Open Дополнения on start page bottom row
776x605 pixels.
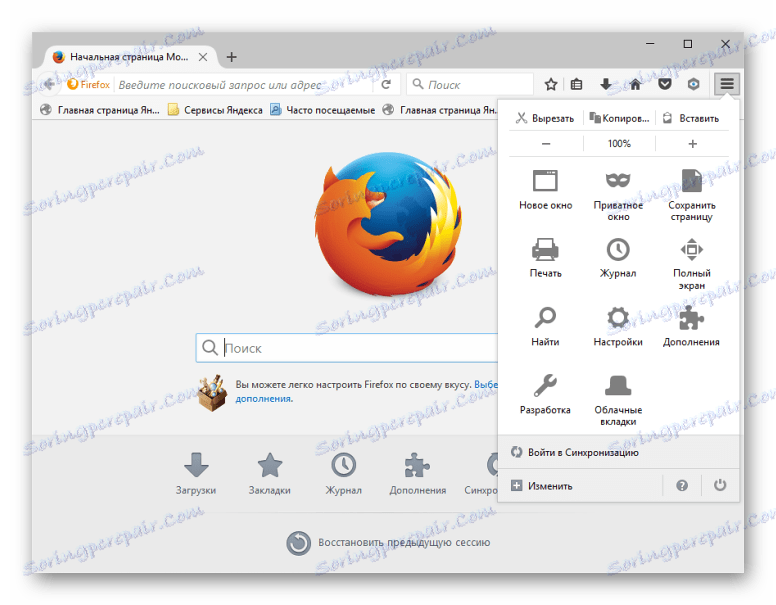pos(417,473)
